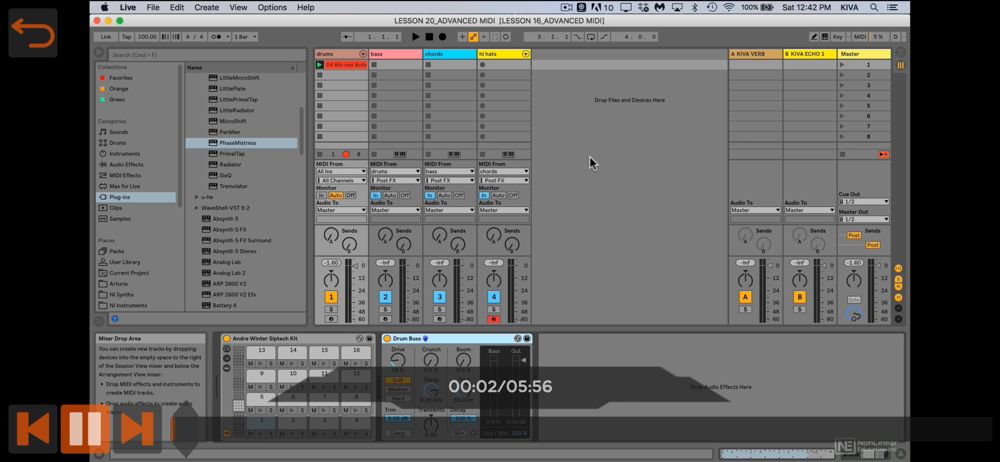Toggle drums Track Activator 1

point(331,297)
